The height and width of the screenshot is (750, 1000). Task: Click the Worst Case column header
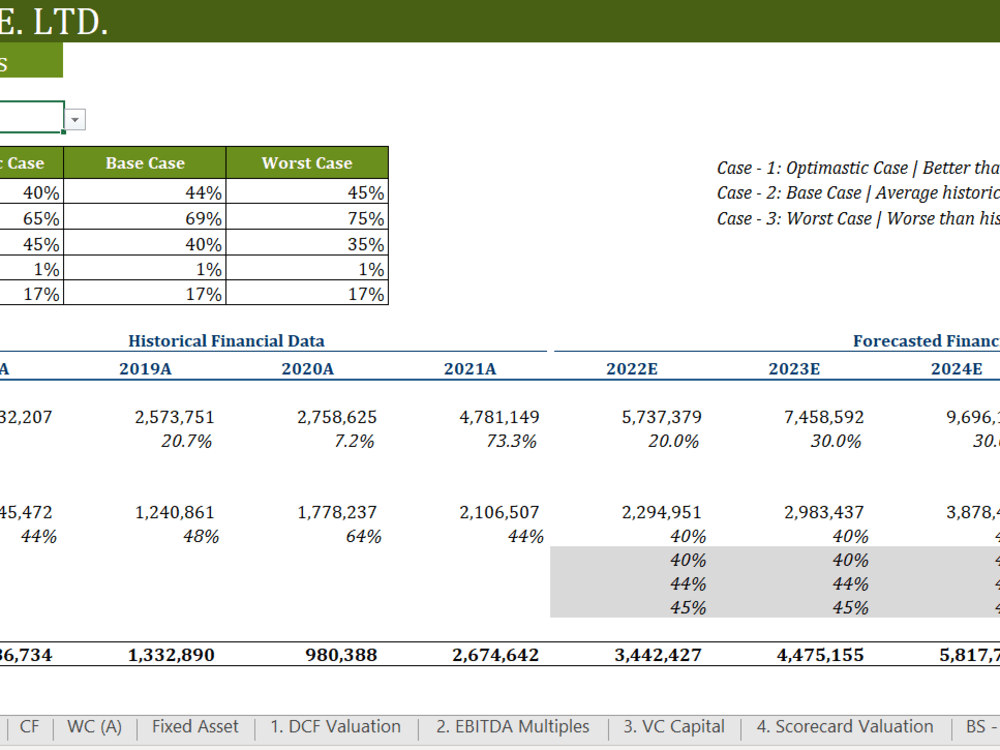tap(307, 163)
